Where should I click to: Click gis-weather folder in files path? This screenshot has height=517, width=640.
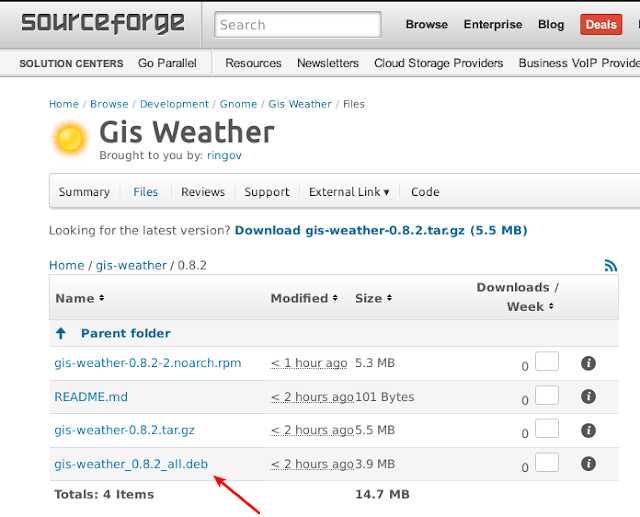(131, 266)
